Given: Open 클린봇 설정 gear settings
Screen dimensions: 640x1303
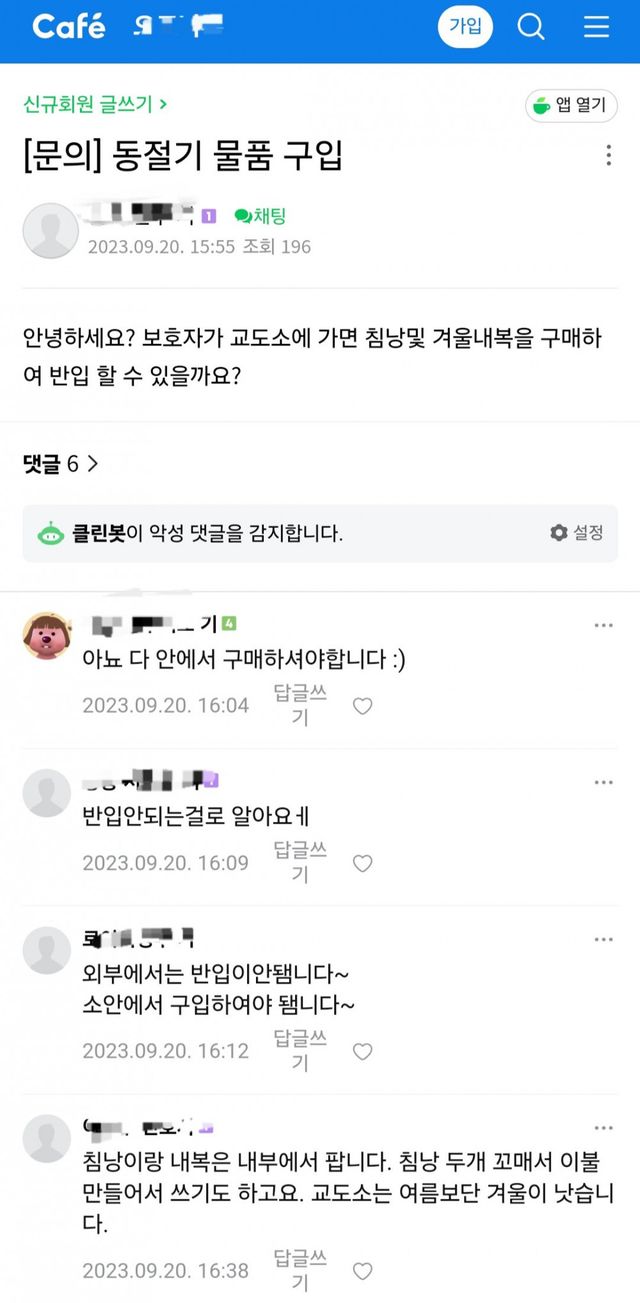Looking at the screenshot, I should [x=577, y=533].
